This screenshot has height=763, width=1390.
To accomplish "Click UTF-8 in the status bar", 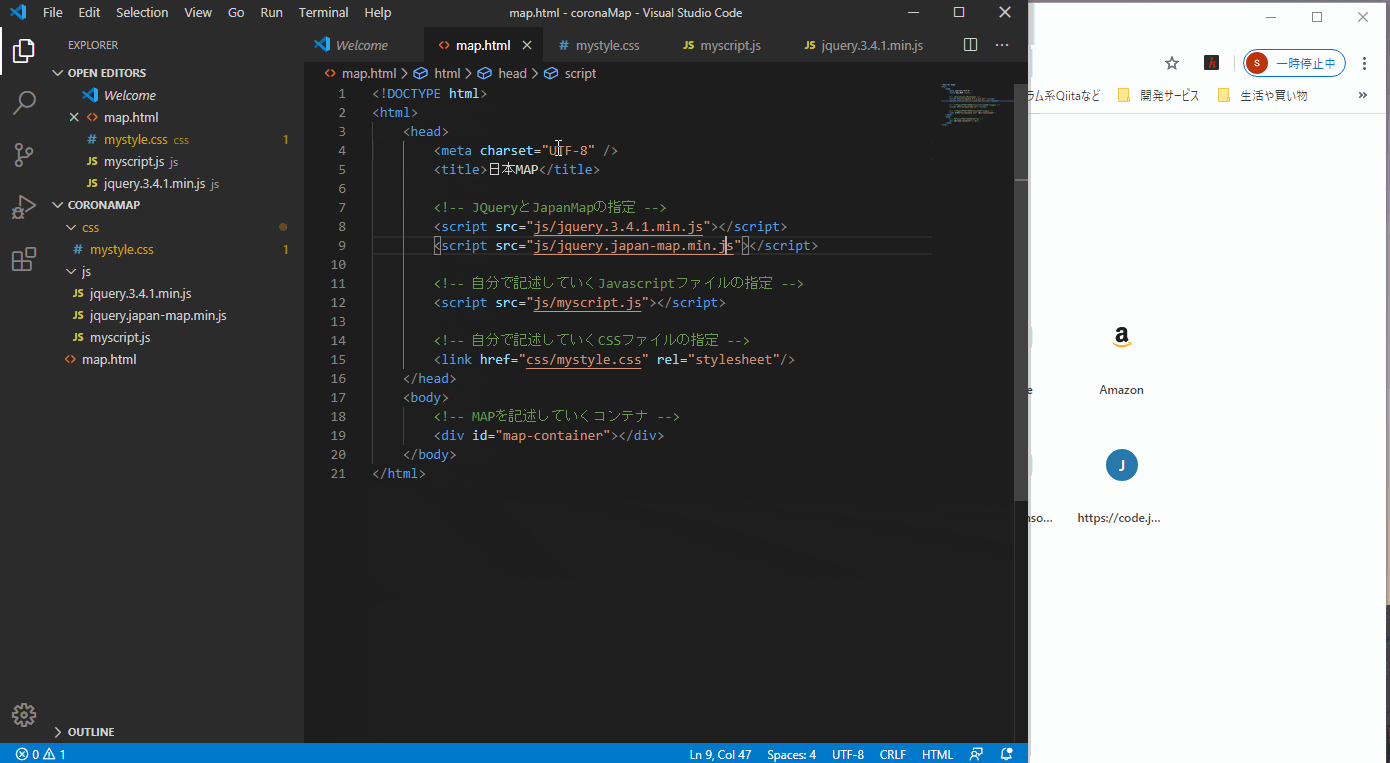I will [x=847, y=754].
